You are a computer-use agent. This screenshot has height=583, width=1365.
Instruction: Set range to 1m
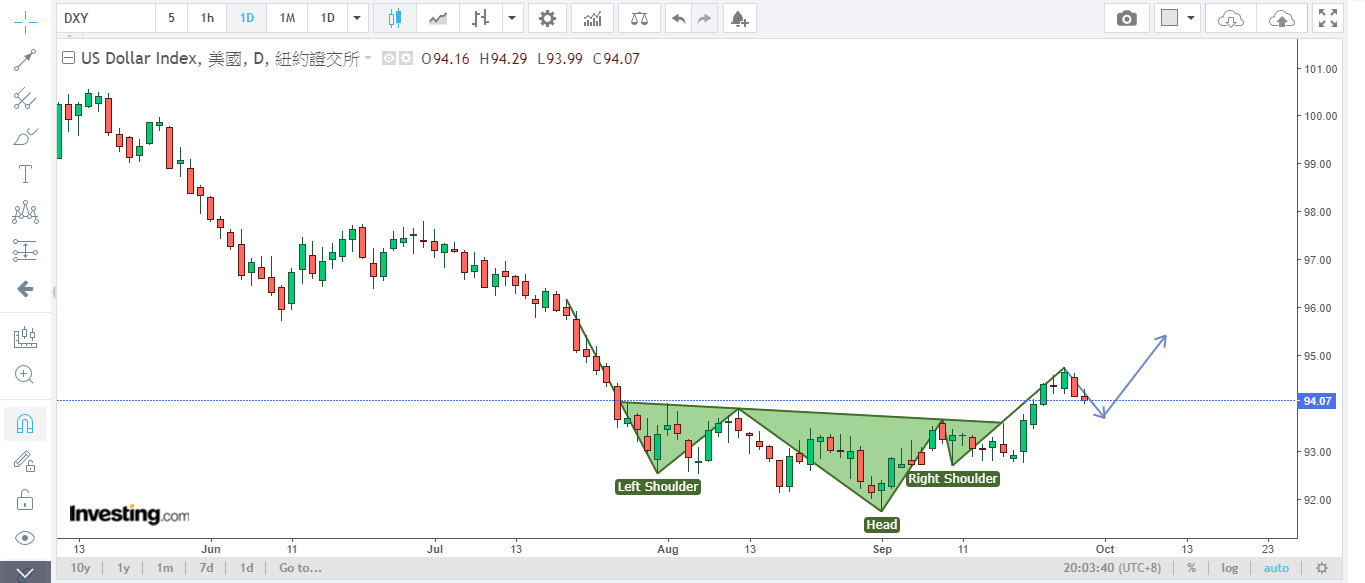pos(164,568)
